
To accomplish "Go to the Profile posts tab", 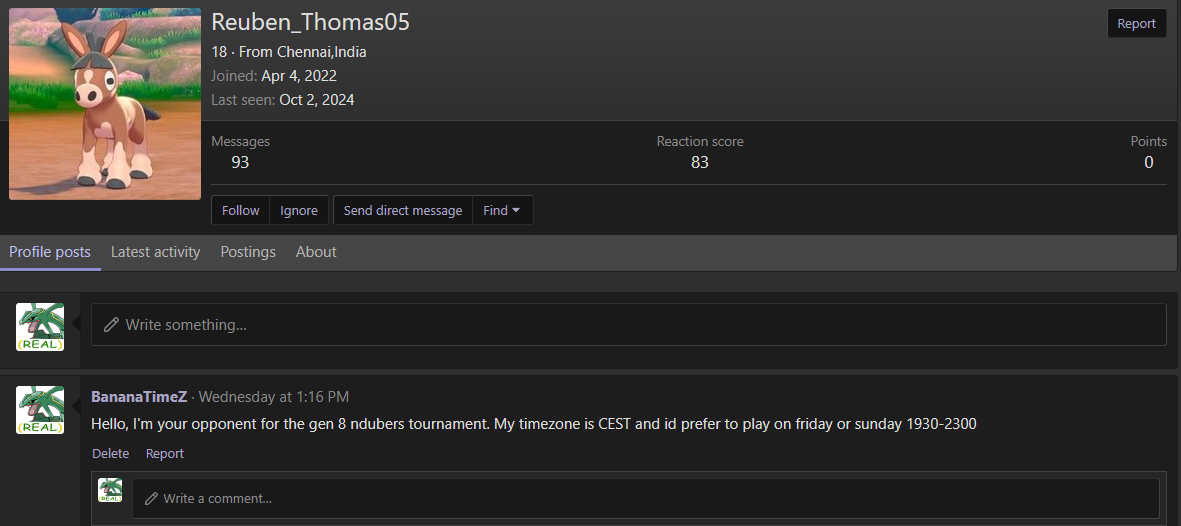I will [50, 252].
